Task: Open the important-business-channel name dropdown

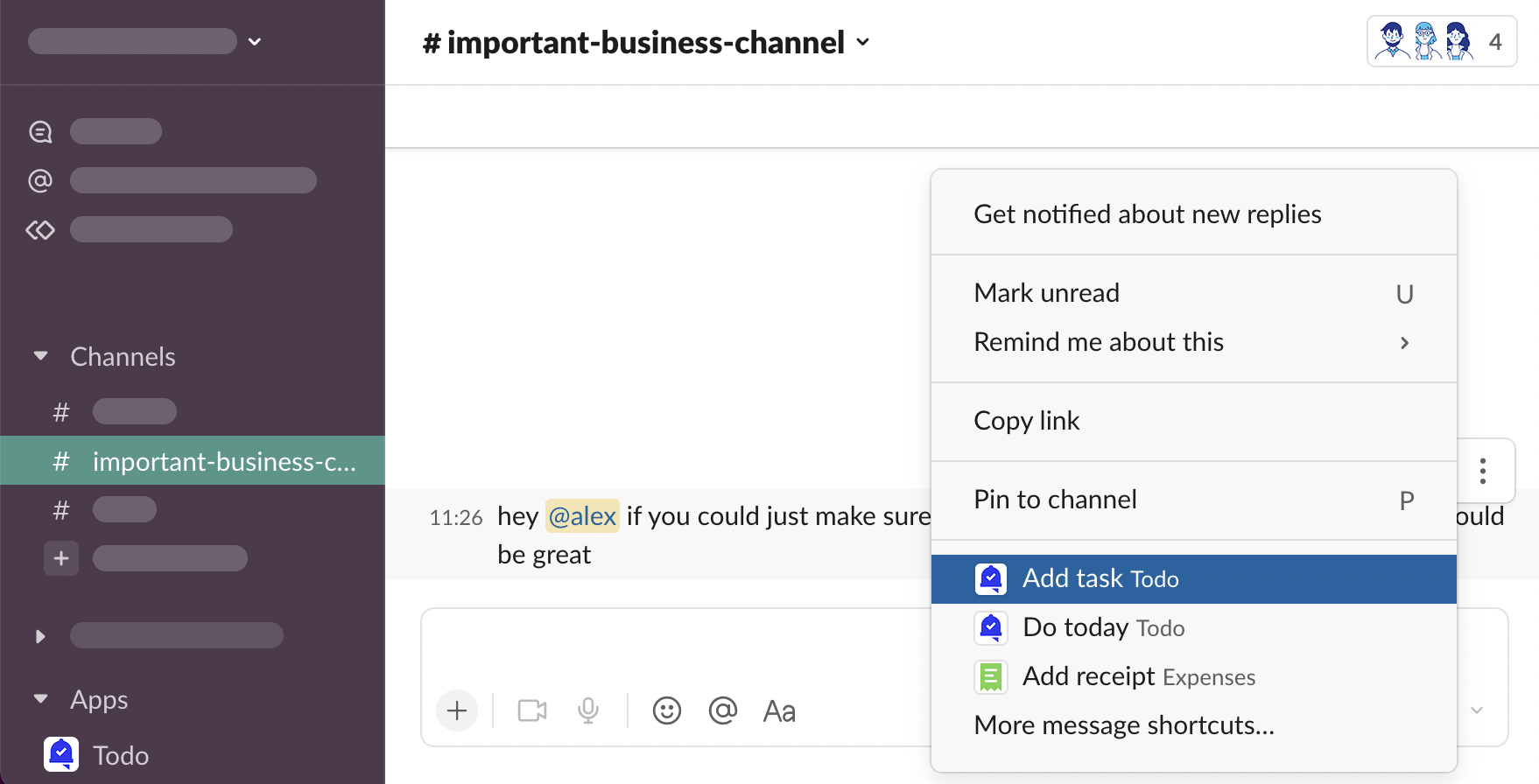Action: pyautogui.click(x=646, y=42)
